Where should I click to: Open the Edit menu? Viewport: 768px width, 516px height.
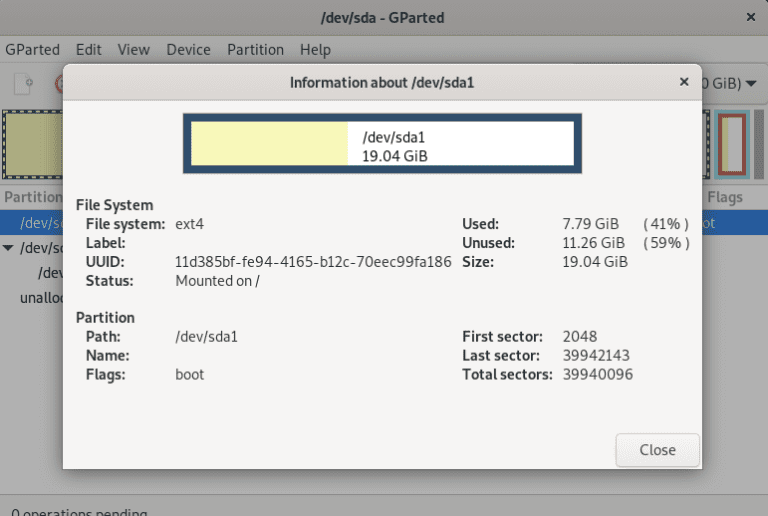point(88,49)
